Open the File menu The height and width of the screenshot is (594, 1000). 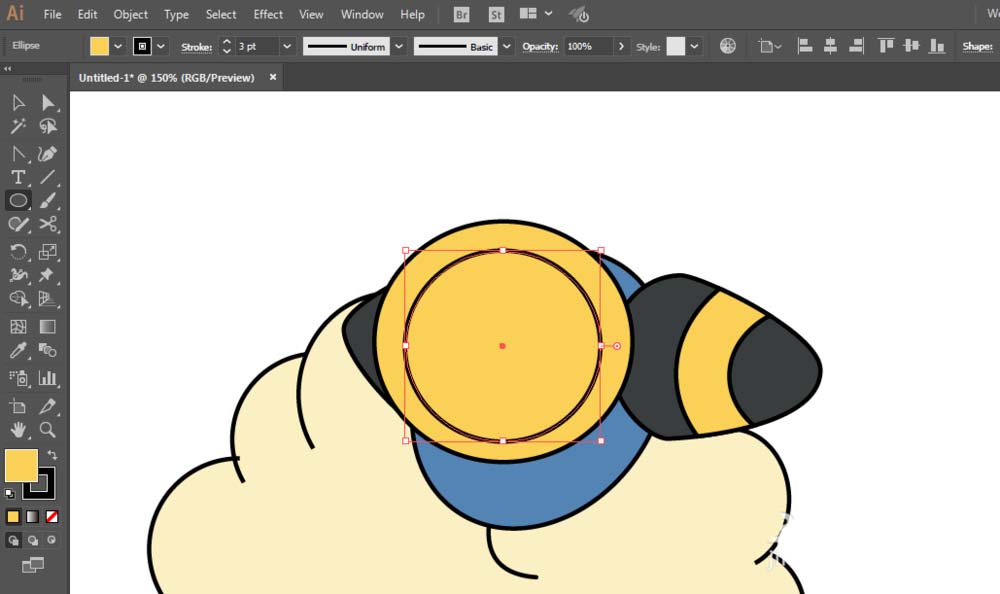[x=52, y=14]
